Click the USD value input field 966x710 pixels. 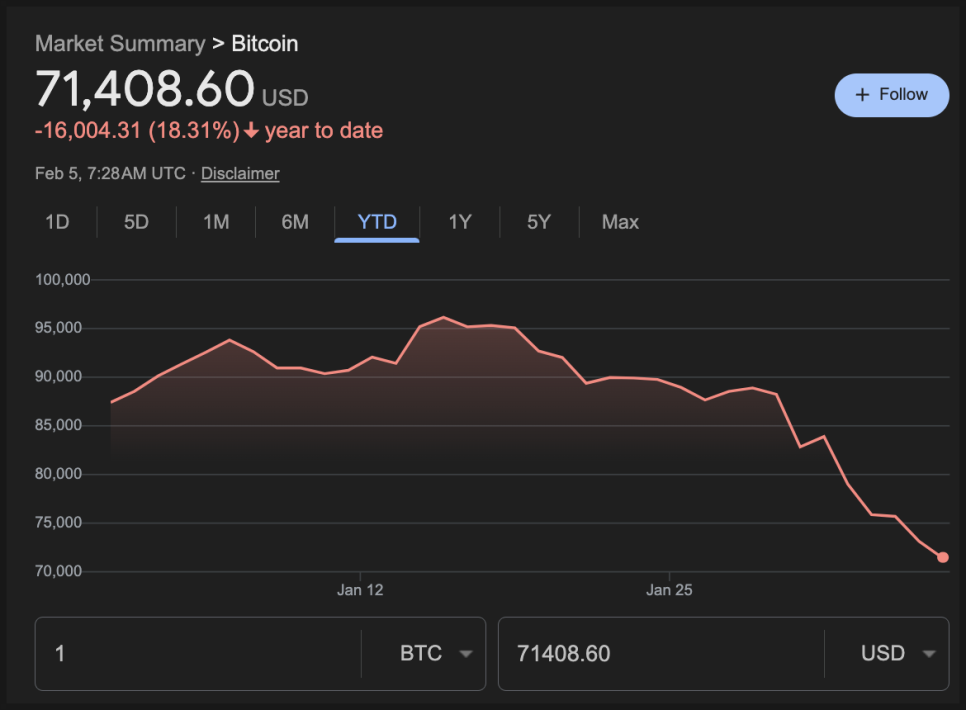click(660, 654)
